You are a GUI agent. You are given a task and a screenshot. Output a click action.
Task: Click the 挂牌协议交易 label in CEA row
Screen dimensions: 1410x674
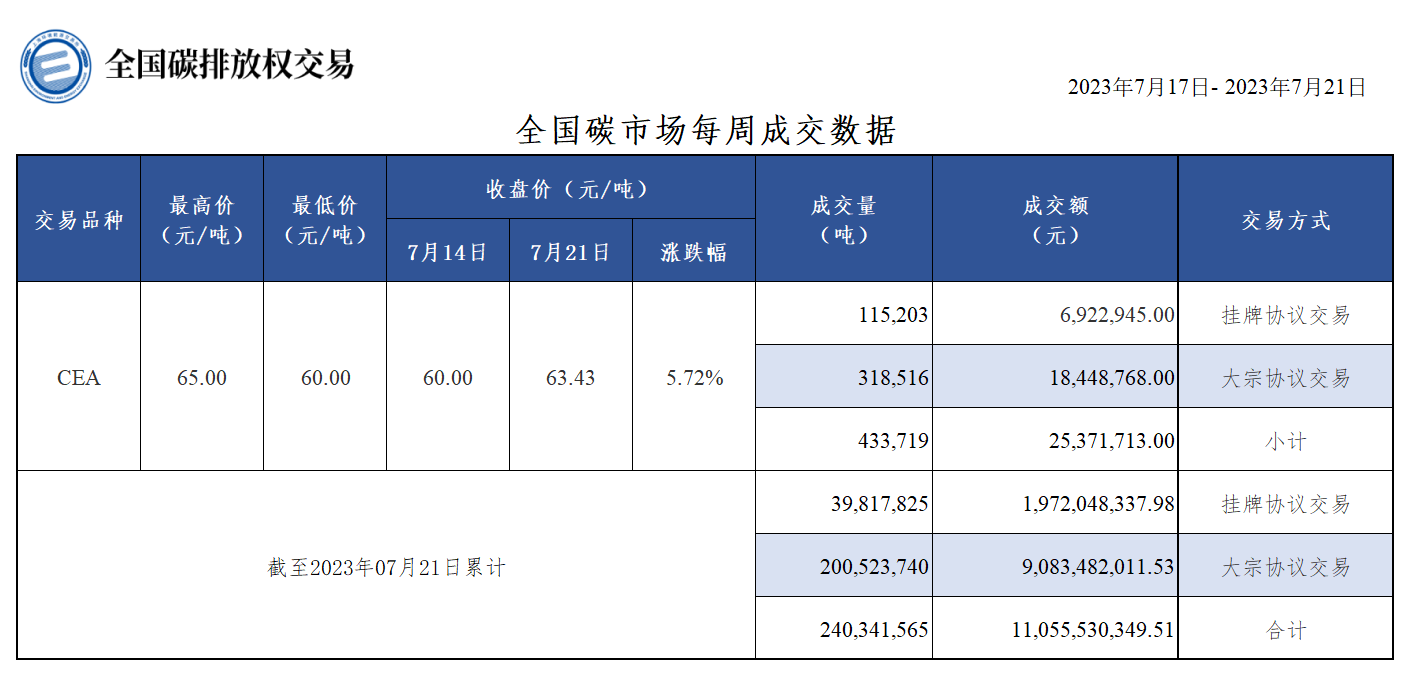pos(1285,317)
